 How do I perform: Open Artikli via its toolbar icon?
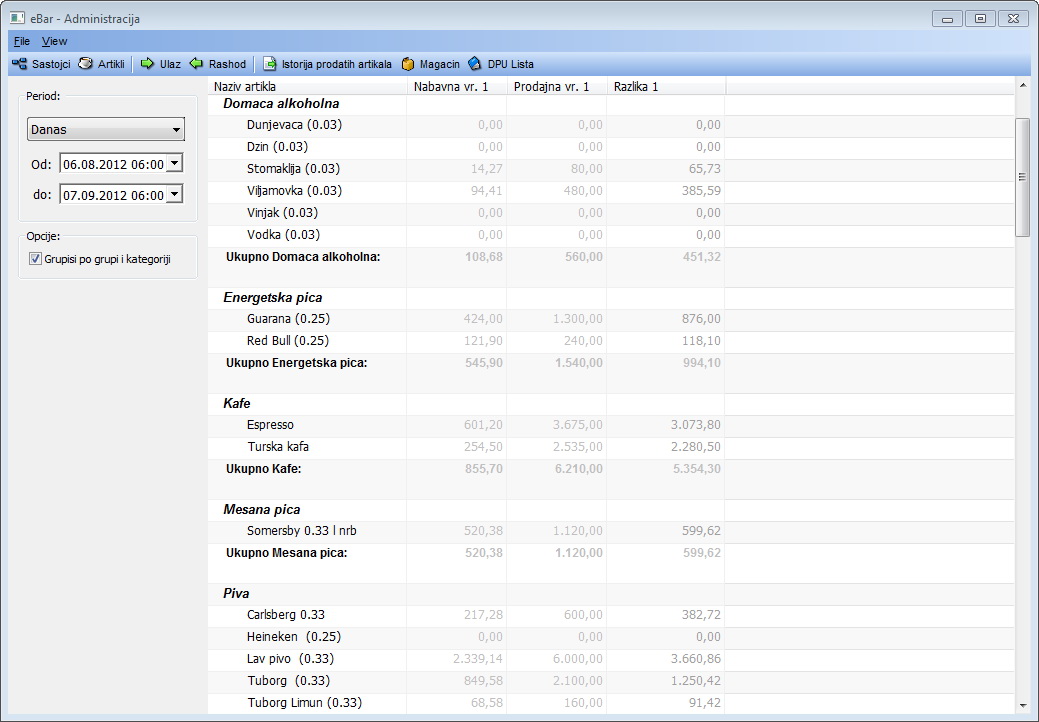[x=86, y=64]
